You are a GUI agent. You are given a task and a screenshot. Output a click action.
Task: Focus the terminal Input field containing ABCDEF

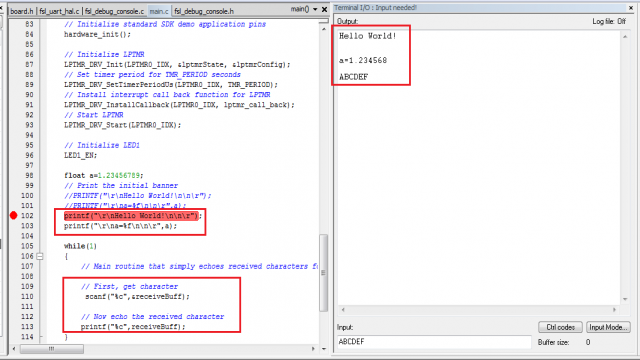[x=433, y=342]
